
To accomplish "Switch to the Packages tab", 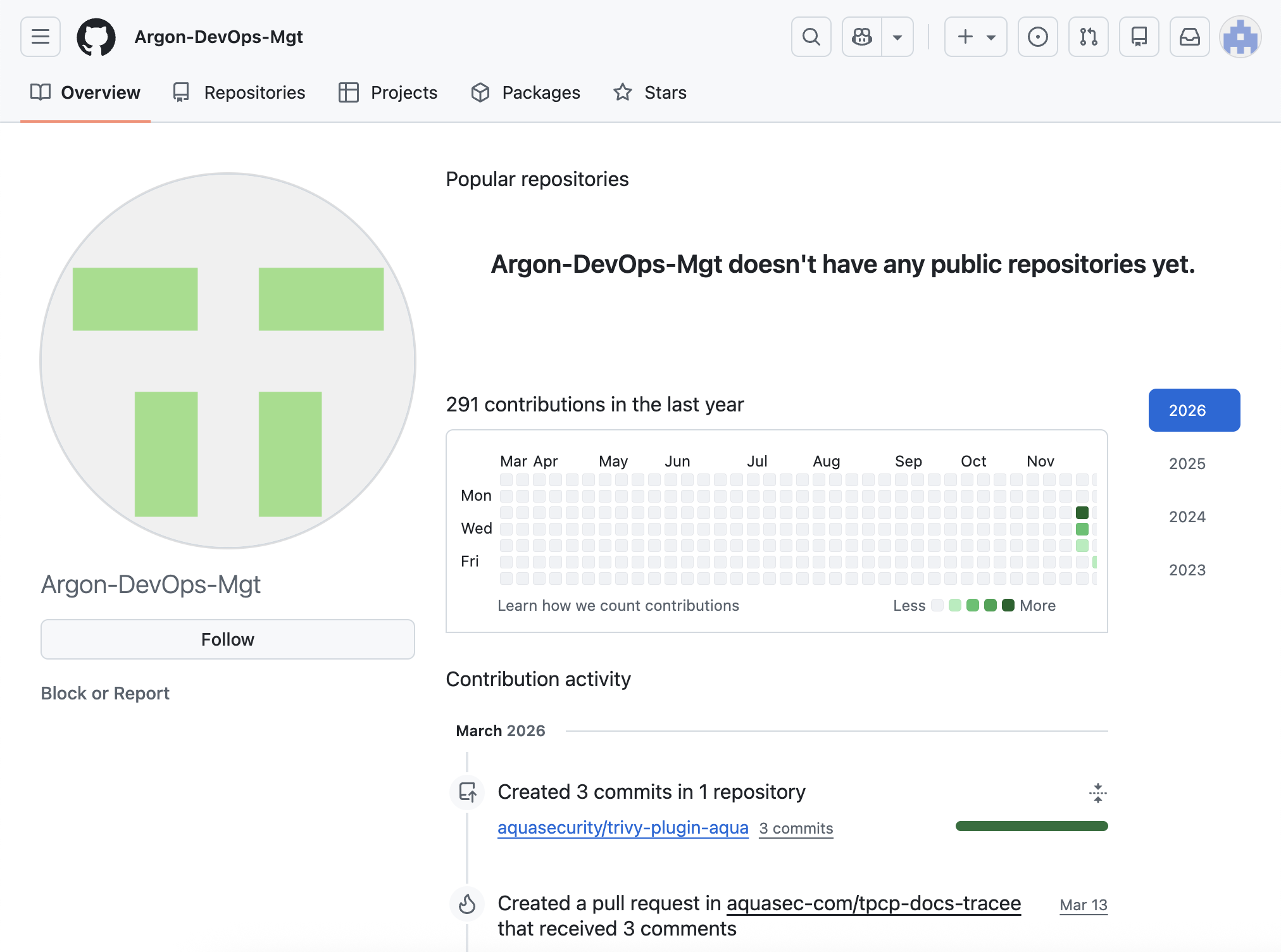I will click(525, 92).
